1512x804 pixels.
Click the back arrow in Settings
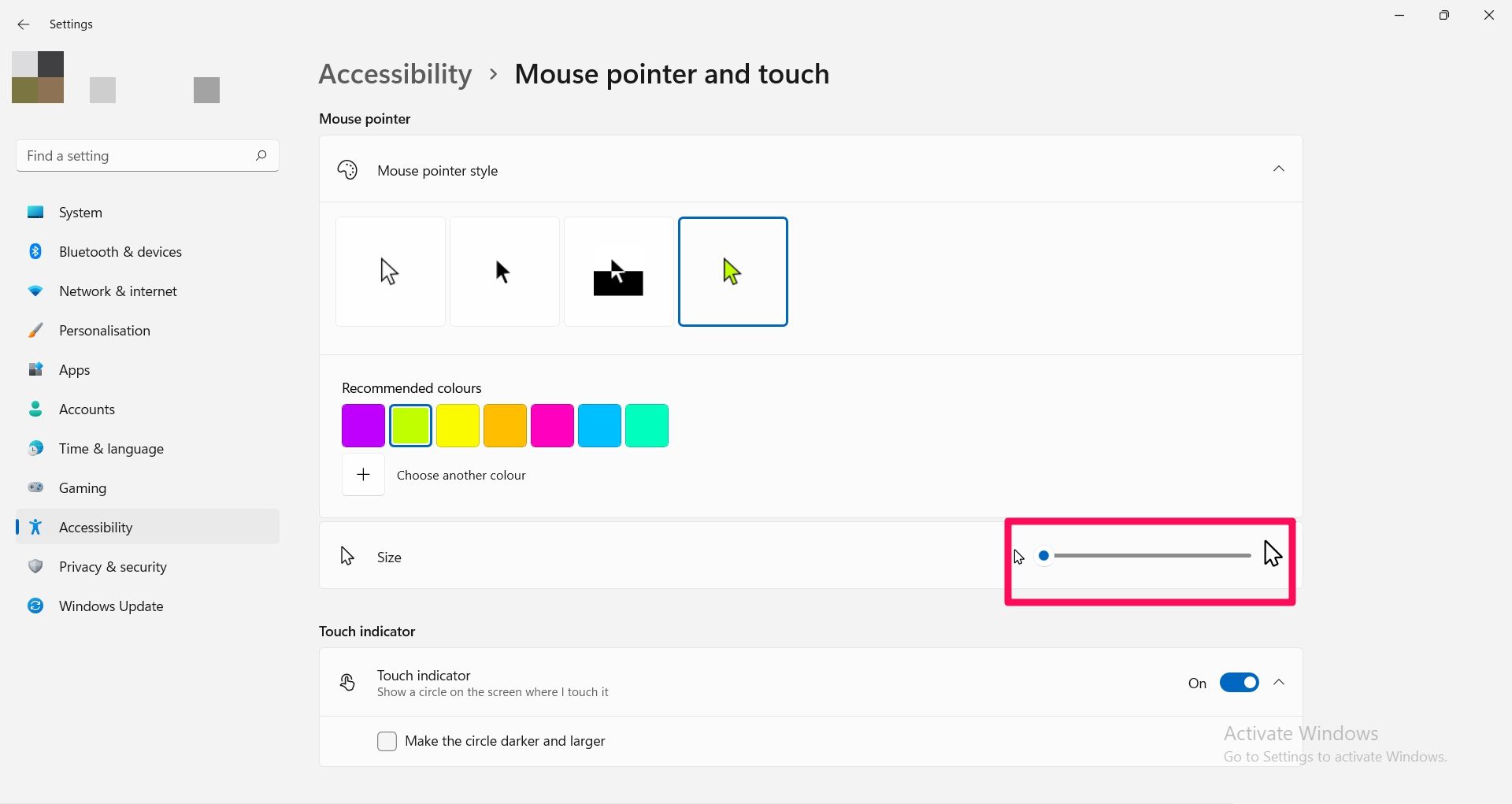pos(24,24)
